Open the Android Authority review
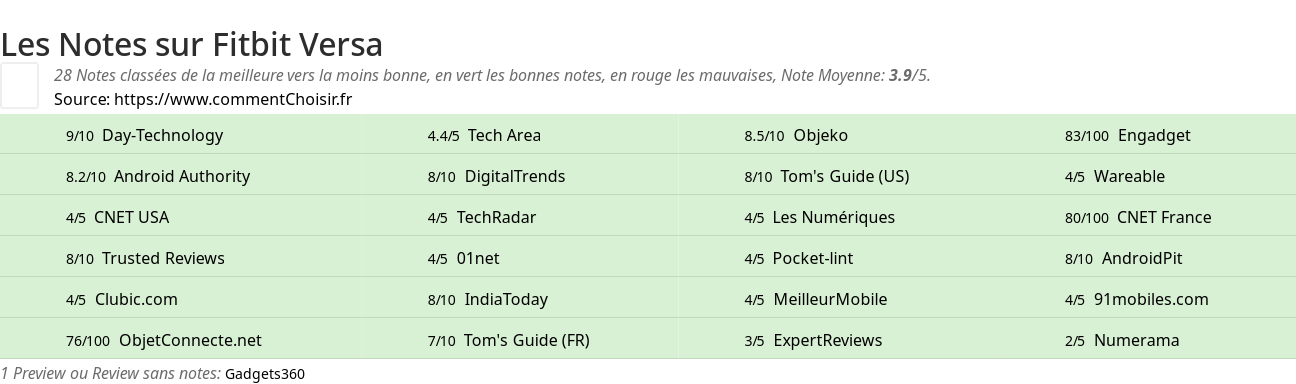1296x384 pixels. (x=182, y=176)
